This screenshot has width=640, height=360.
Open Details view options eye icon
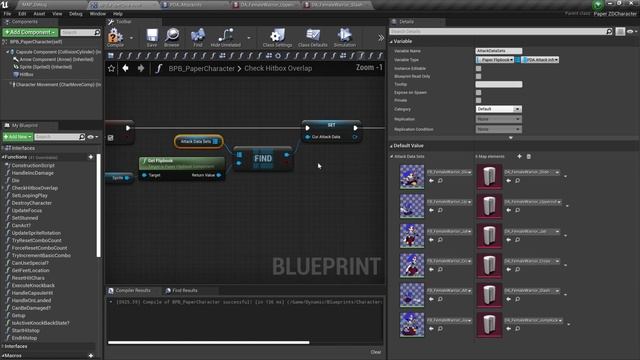pos(632,31)
